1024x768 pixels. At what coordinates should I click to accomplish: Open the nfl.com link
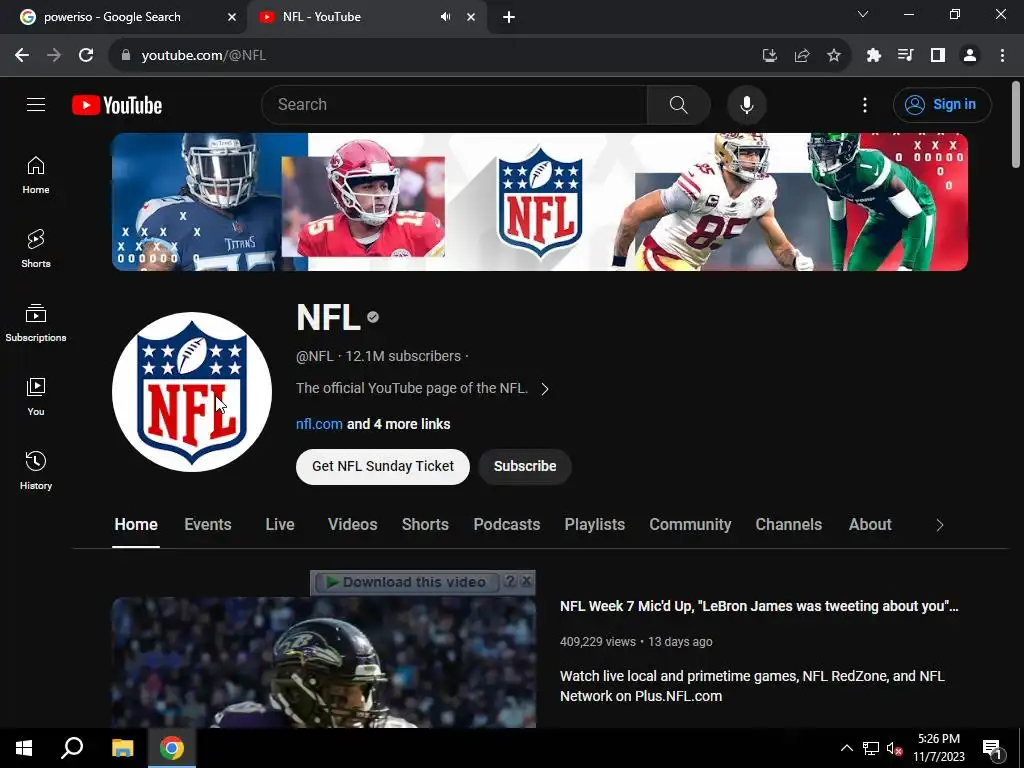pos(319,424)
